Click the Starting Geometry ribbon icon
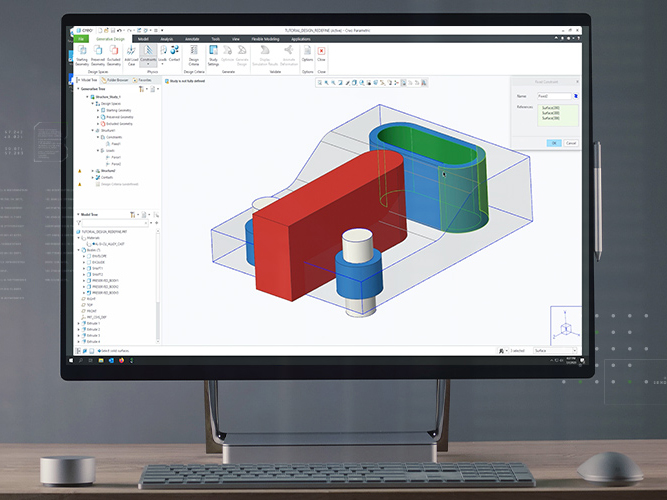Image resolution: width=667 pixels, height=500 pixels. 82,52
